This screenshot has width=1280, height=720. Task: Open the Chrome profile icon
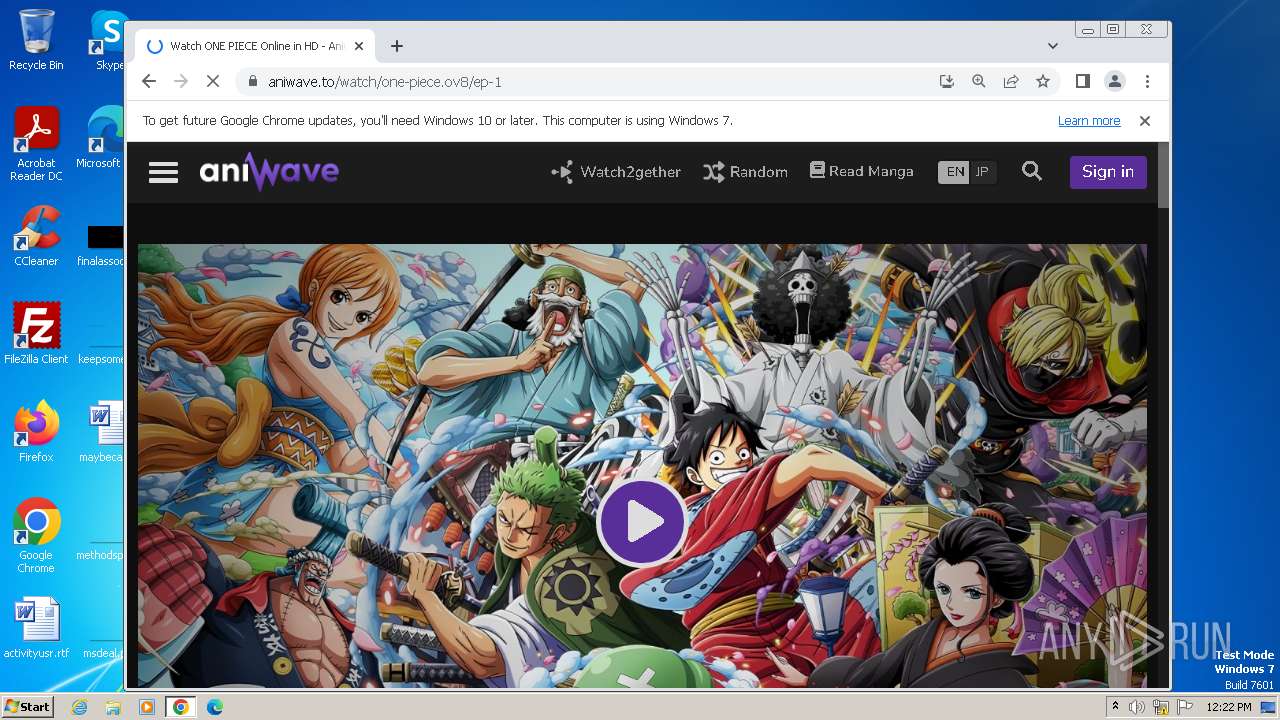click(x=1115, y=82)
